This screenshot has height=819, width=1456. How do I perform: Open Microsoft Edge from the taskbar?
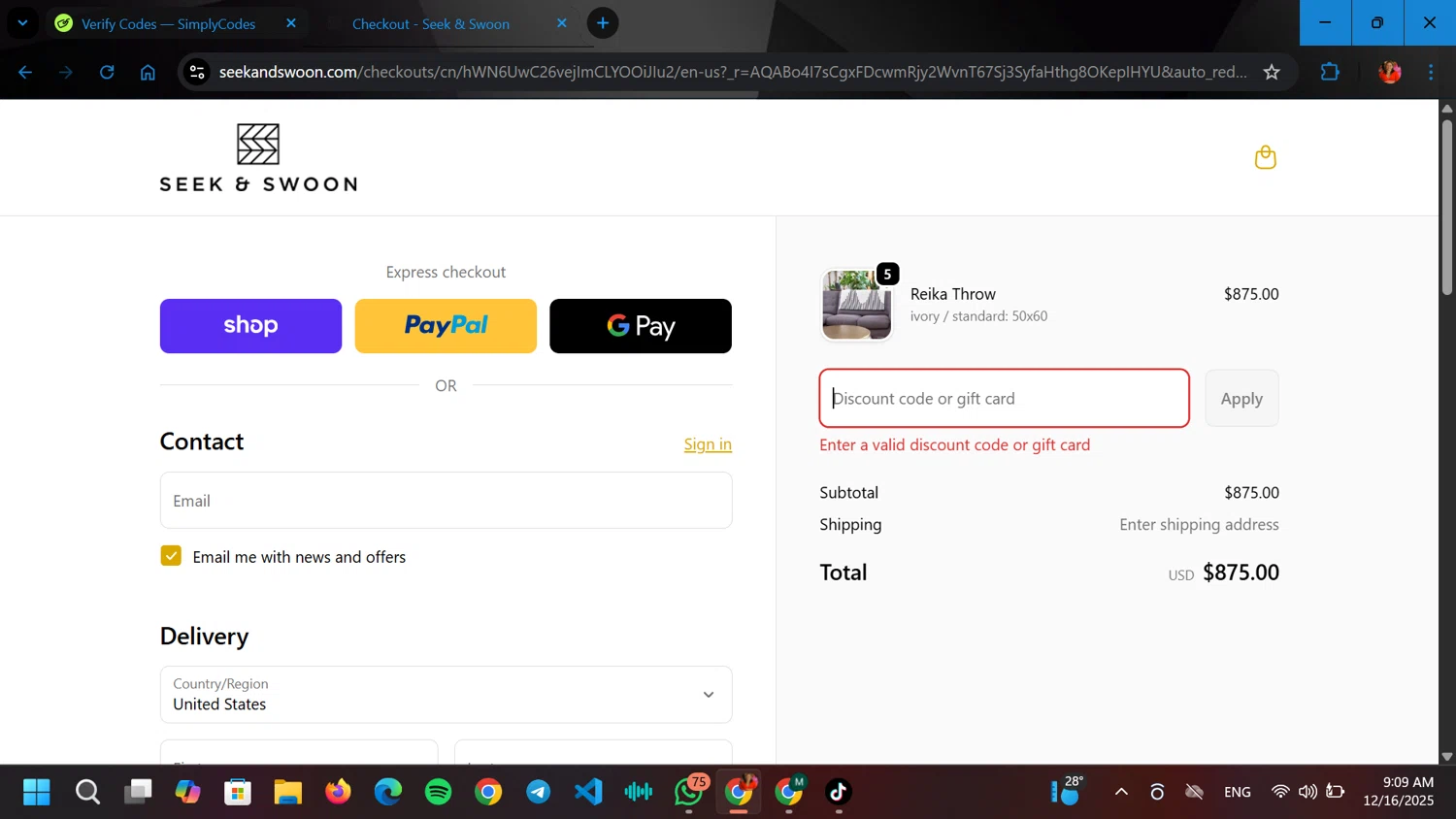click(x=388, y=792)
